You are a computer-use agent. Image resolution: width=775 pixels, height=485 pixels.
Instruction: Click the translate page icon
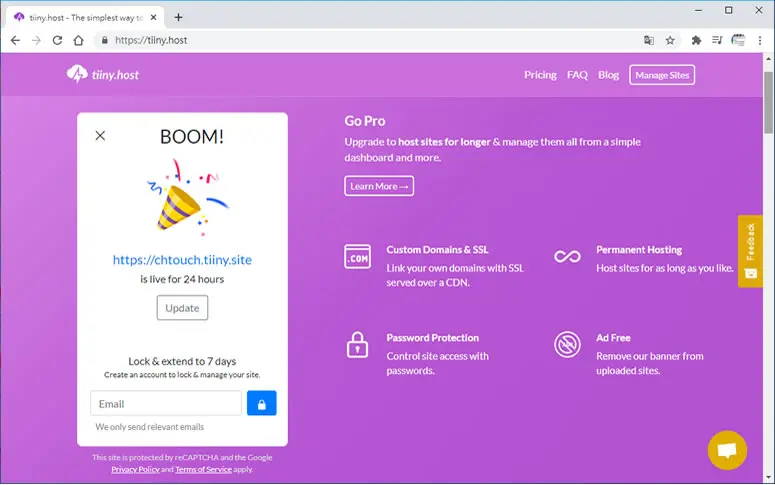click(649, 41)
